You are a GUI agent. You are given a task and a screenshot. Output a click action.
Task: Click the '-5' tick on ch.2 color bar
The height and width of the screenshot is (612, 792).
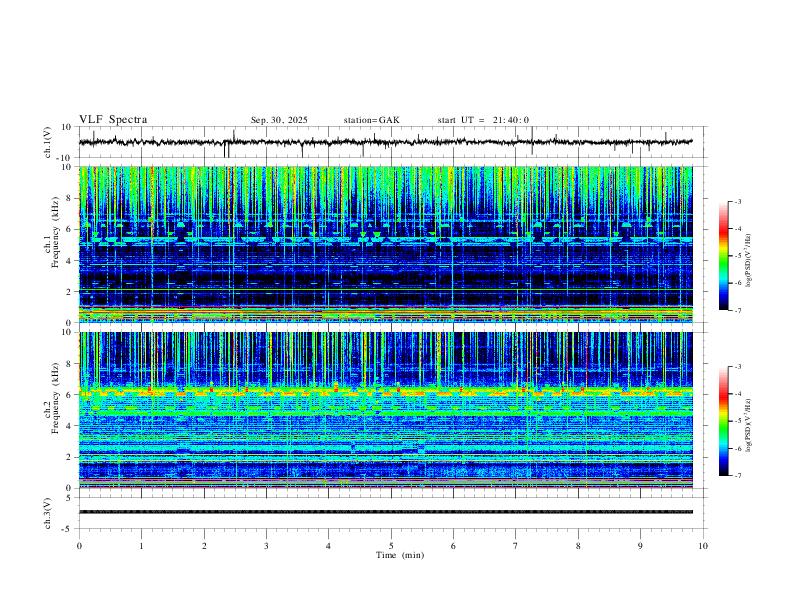(x=738, y=421)
